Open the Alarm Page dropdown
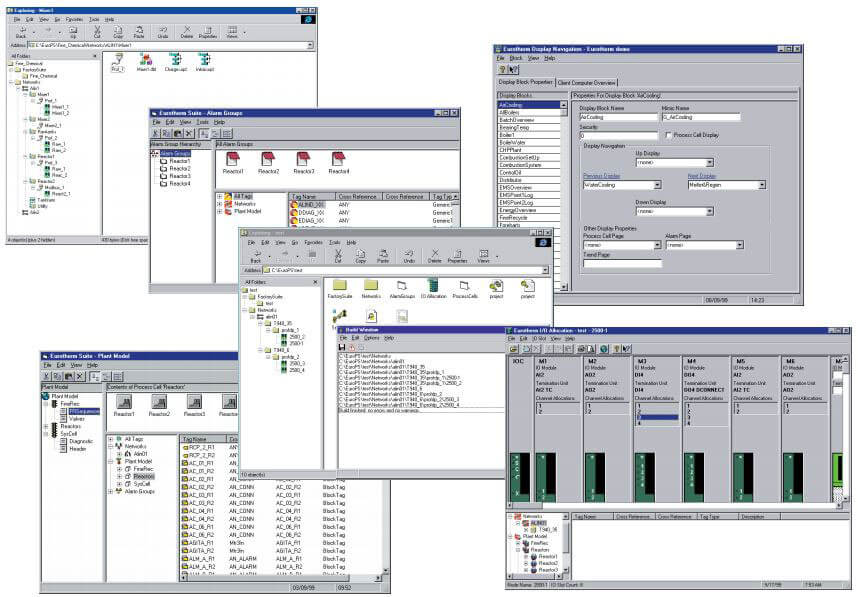The height and width of the screenshot is (597, 858). [x=740, y=244]
